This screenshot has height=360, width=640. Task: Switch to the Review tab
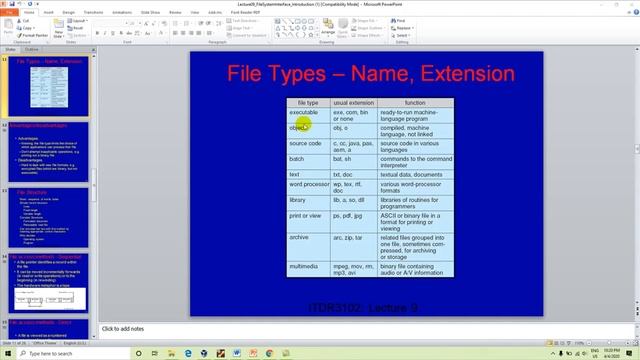click(175, 13)
